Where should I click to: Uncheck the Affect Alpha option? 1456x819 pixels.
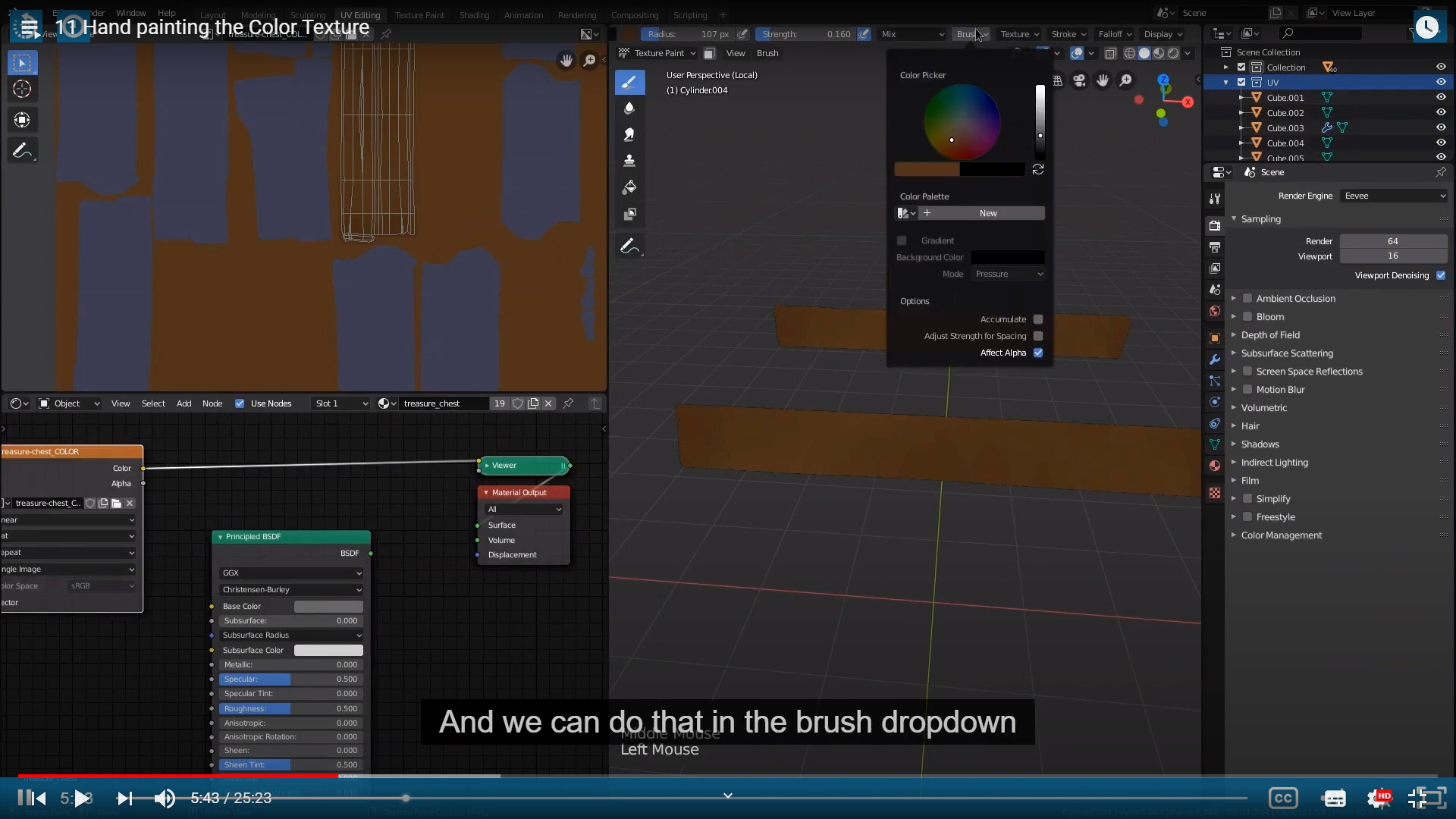[1038, 353]
